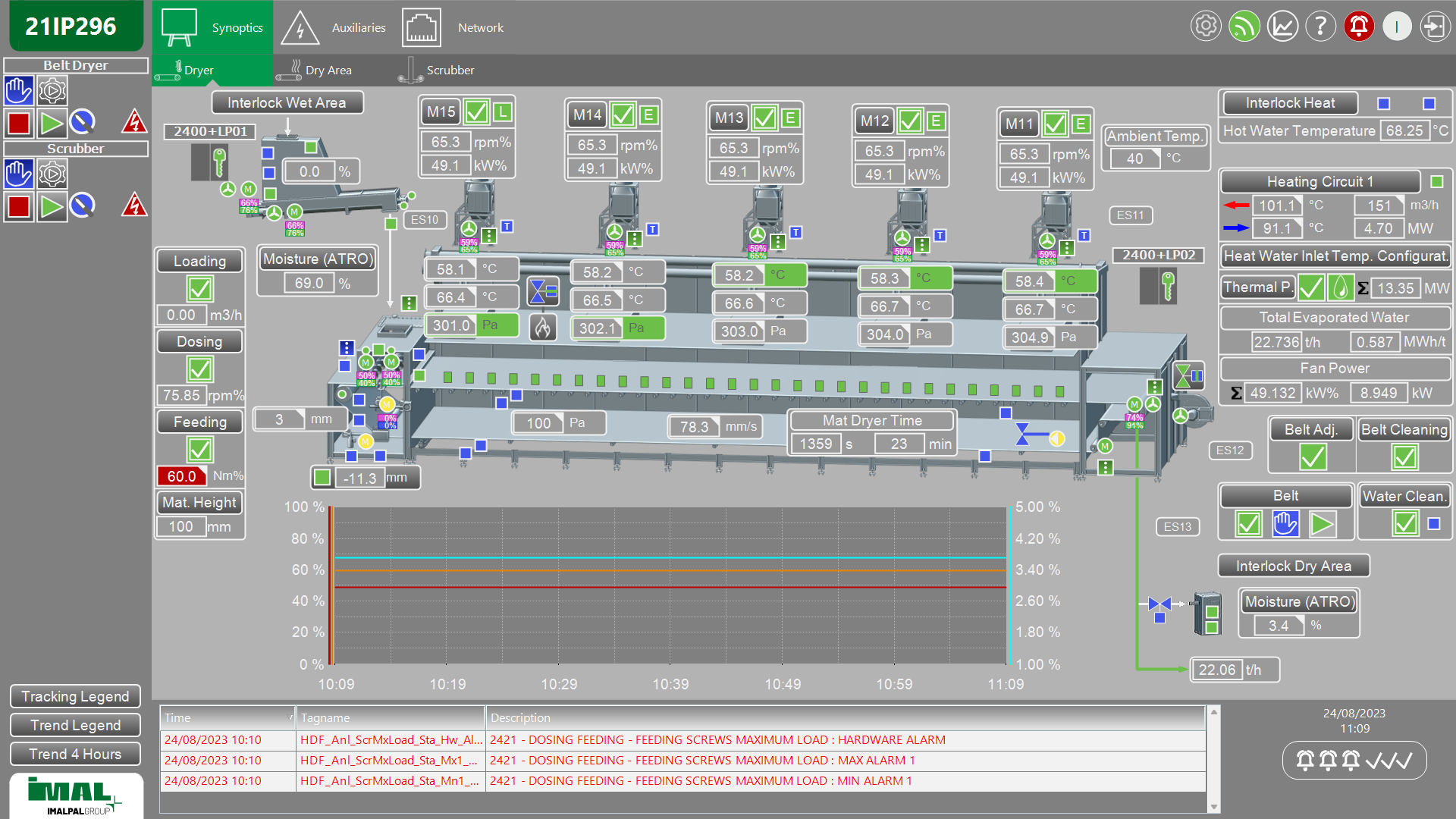Click the Belt Dryer high voltage warning icon
The height and width of the screenshot is (819, 1456).
pyautogui.click(x=134, y=121)
